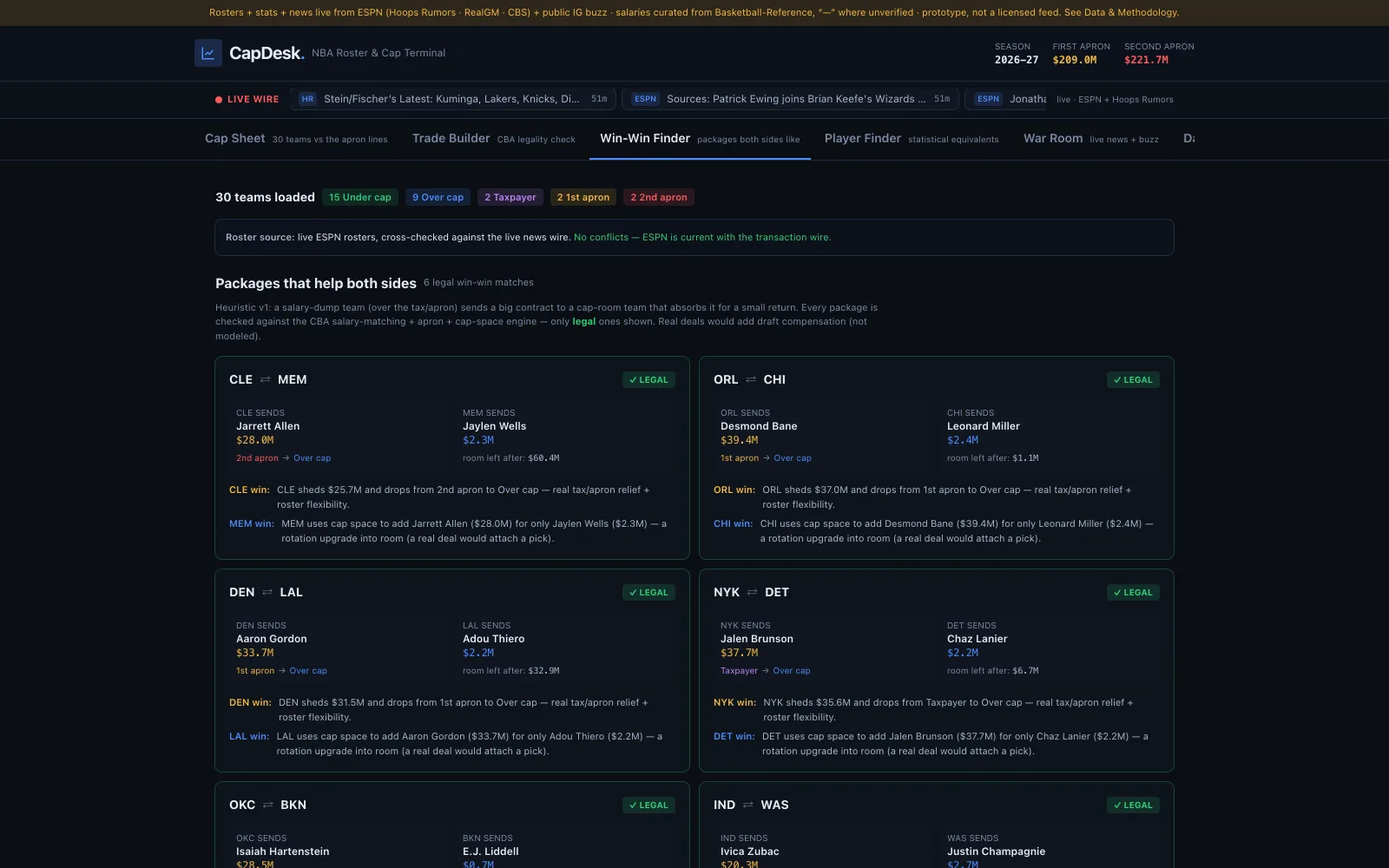
Task: Click the swap arrows icon between NYK and DET
Action: click(x=752, y=592)
